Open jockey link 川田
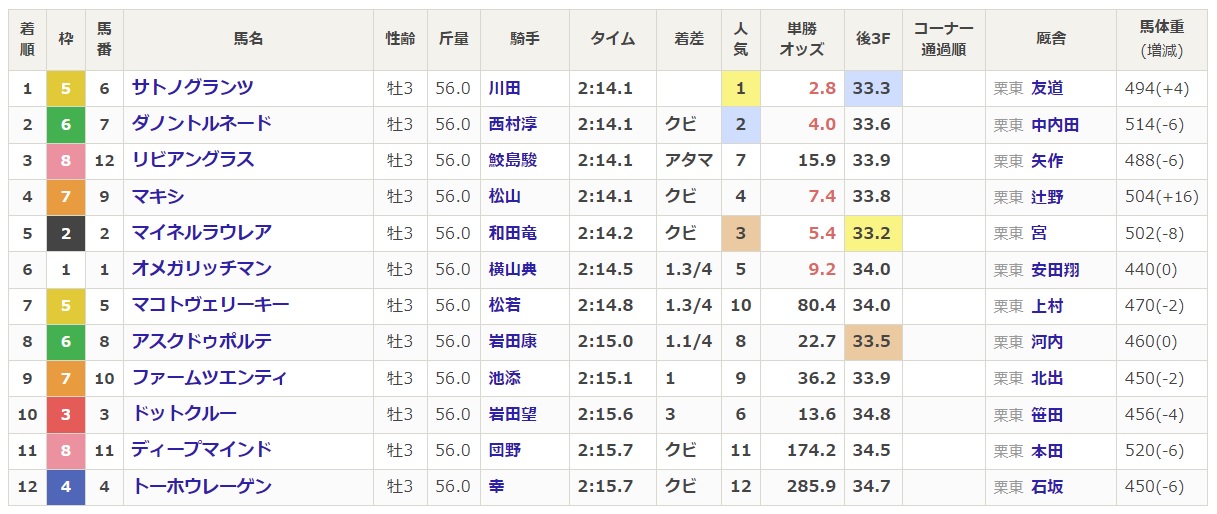This screenshot has height=514, width=1217. point(504,88)
